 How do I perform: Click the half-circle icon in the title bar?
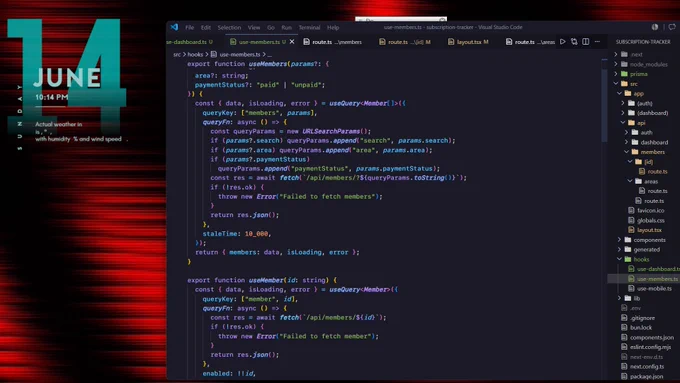tap(655, 27)
